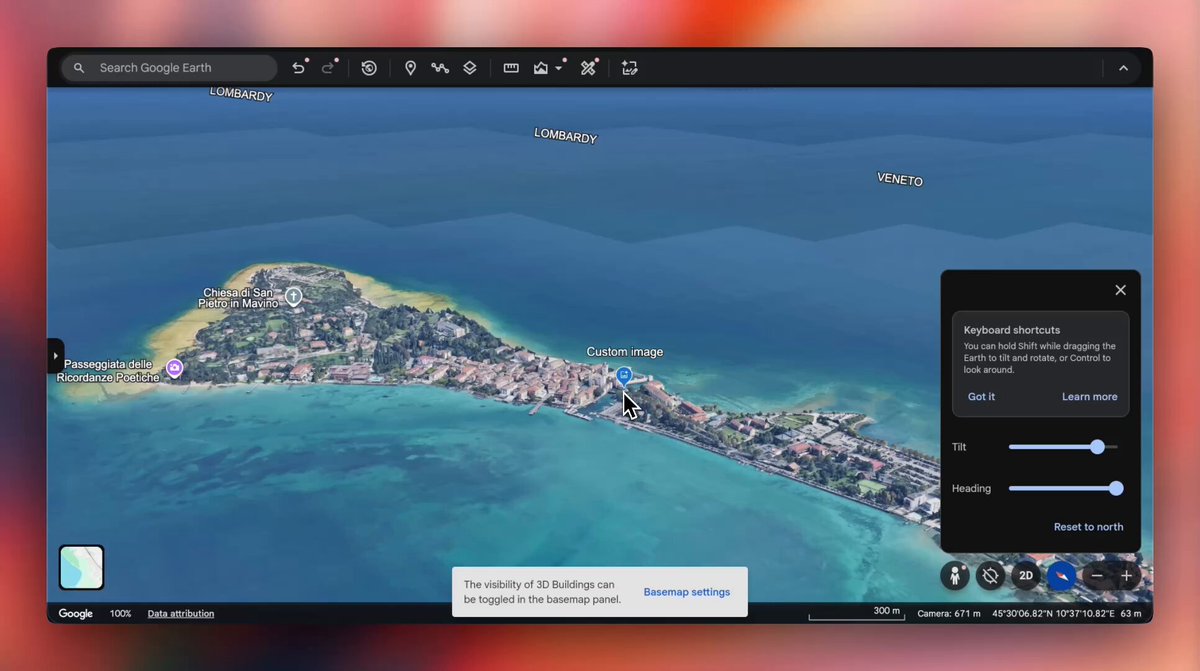Open Basemap settings from the notification
This screenshot has width=1200, height=671.
pos(687,592)
